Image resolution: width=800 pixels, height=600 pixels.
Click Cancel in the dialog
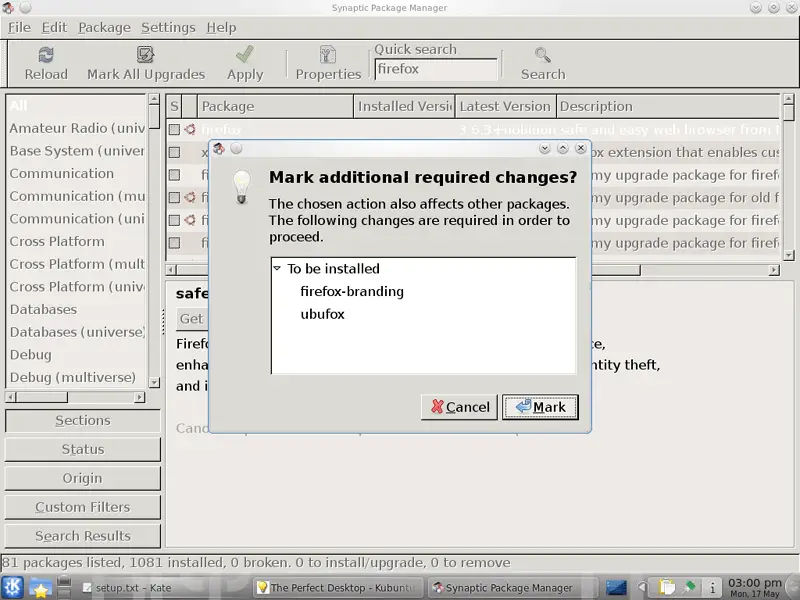click(x=459, y=407)
